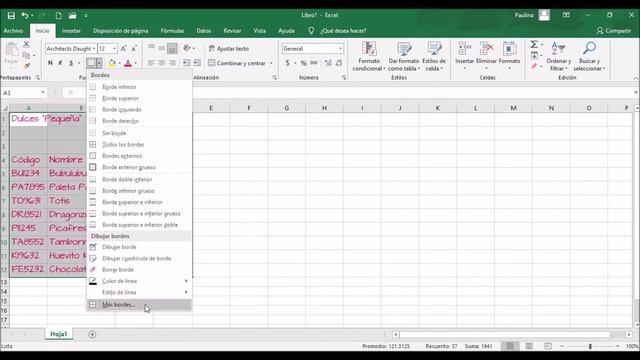Screen dimensions: 640x360
Task: Switch to the Datos ribbon tab
Action: pos(203,31)
